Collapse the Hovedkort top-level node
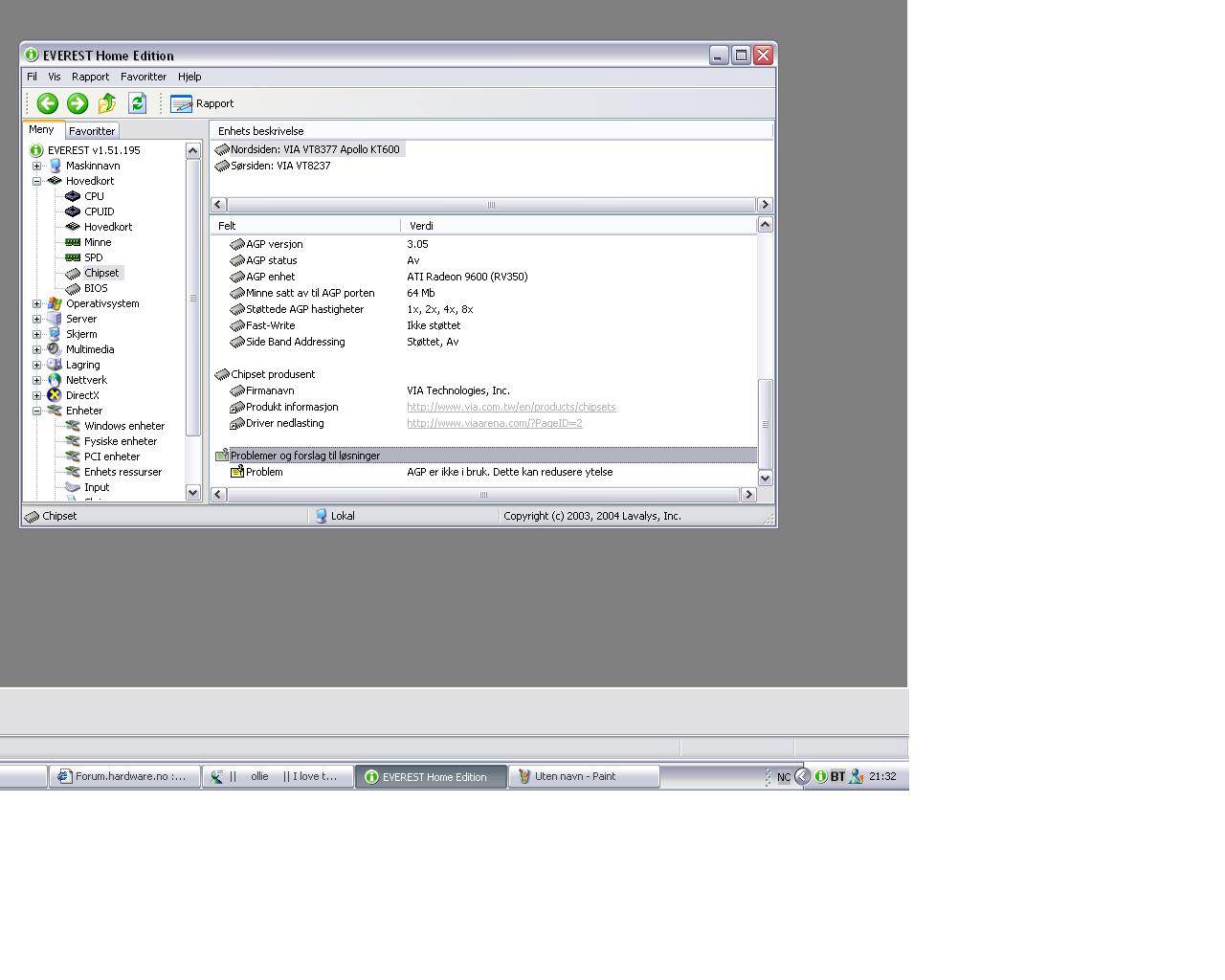The height and width of the screenshot is (980, 1225). click(36, 181)
